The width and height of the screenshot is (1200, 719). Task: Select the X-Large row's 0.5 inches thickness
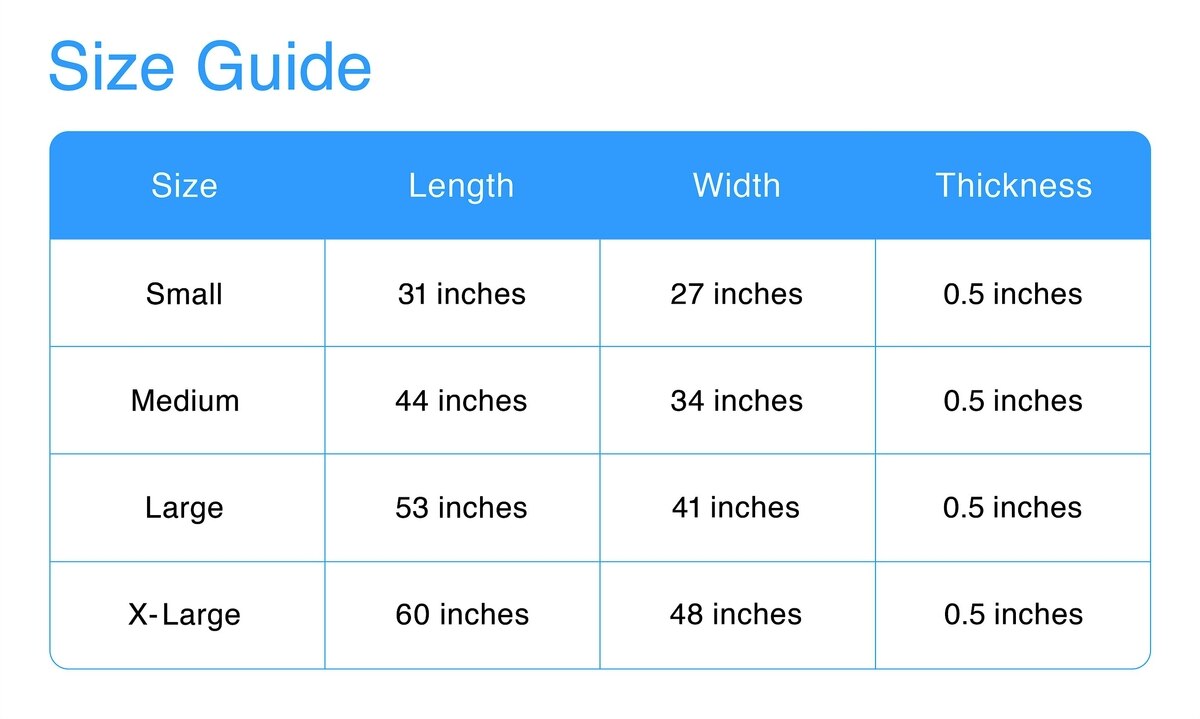pos(1013,614)
